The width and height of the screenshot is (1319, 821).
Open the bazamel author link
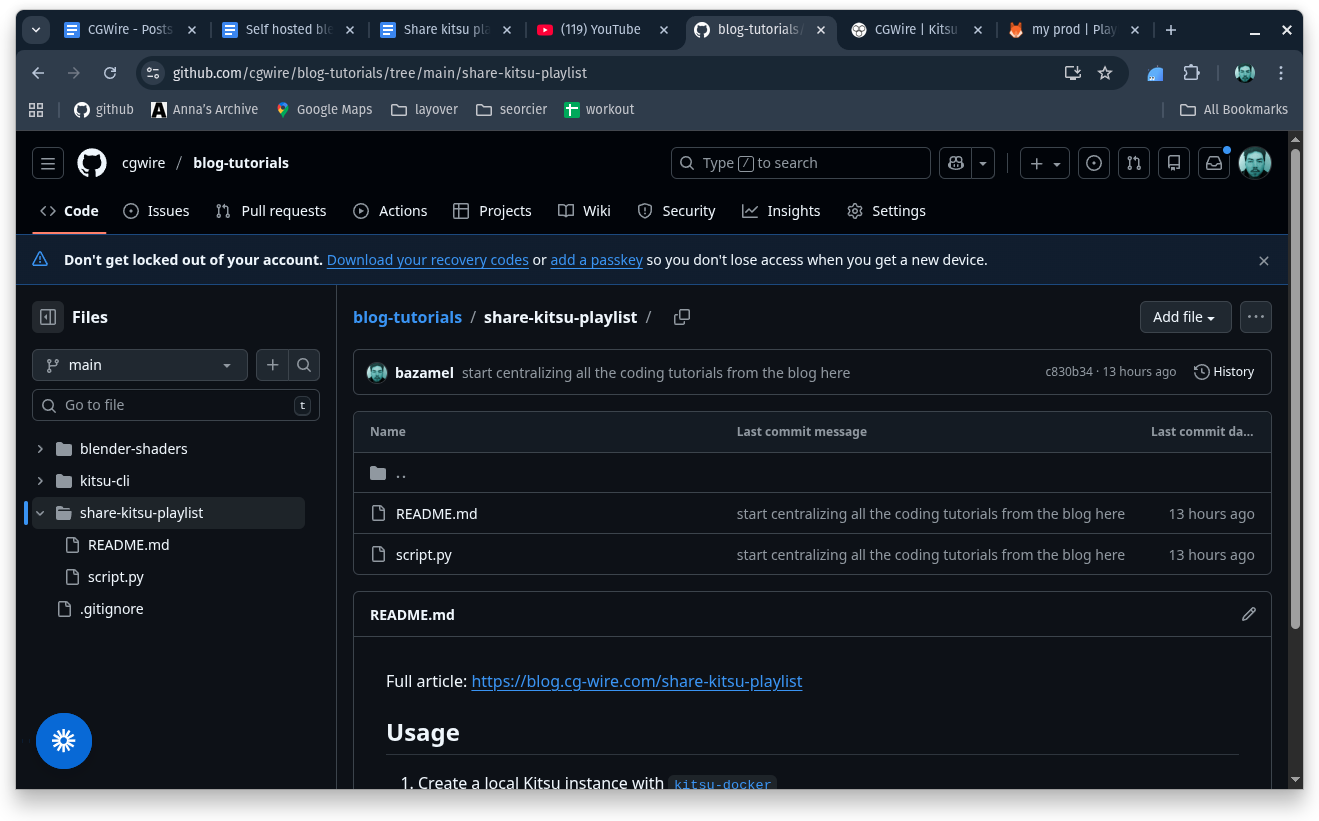425,373
